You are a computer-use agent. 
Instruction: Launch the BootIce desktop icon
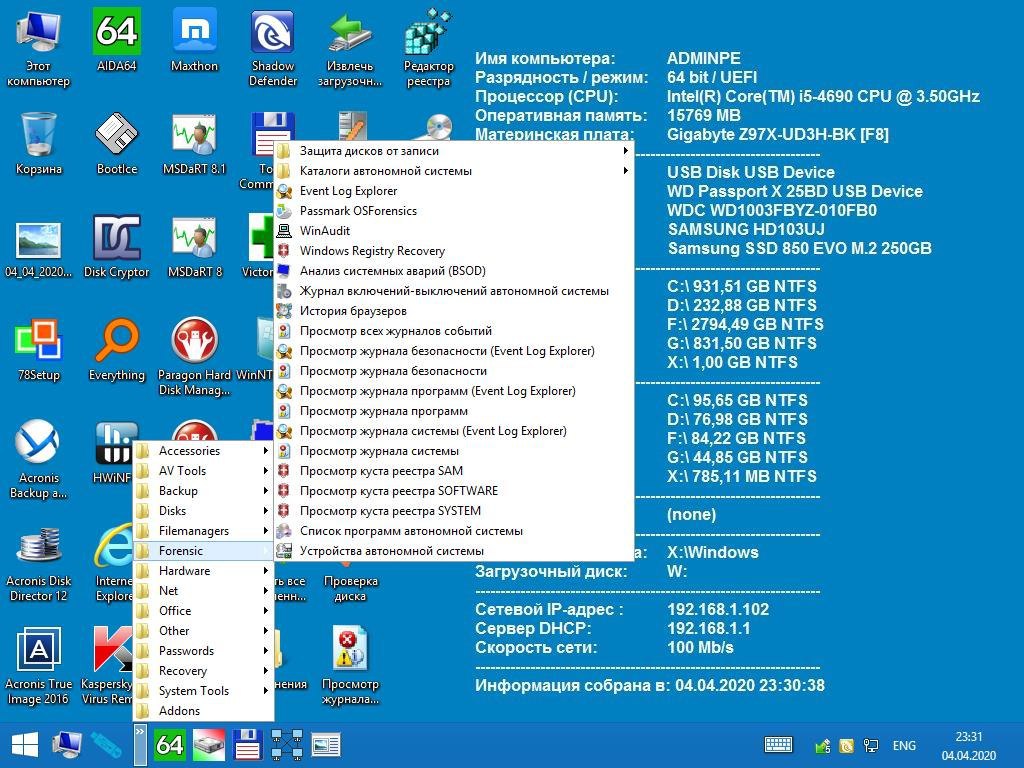point(116,142)
